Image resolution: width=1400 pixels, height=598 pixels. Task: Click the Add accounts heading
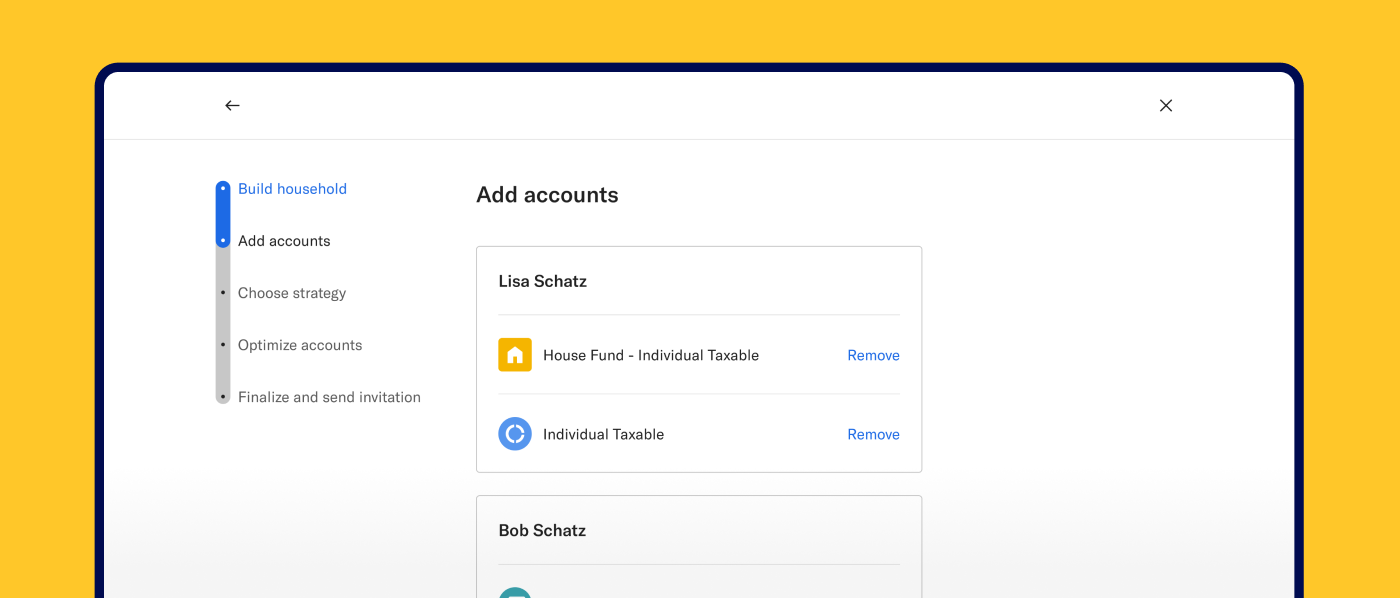pos(547,195)
